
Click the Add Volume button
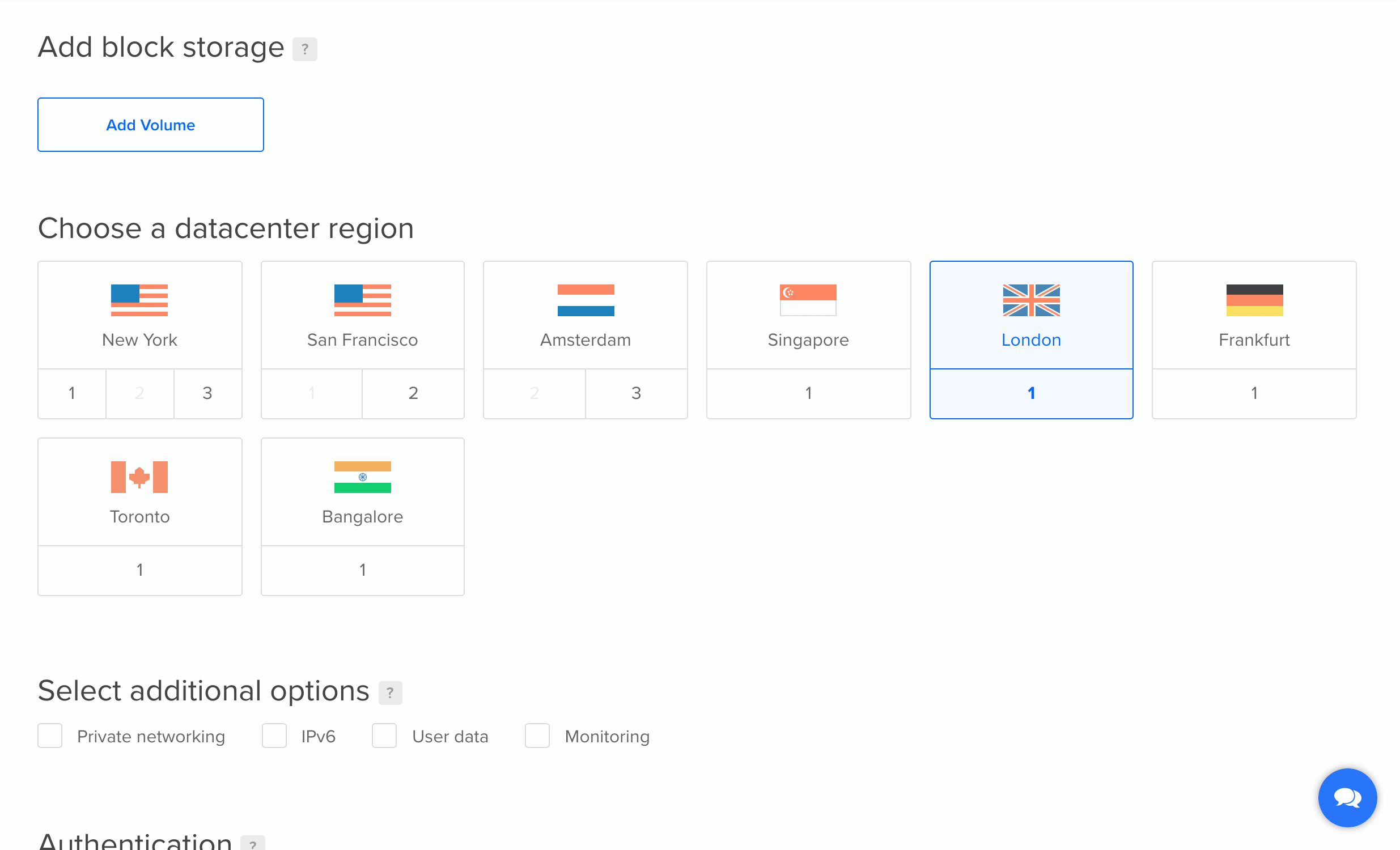150,125
